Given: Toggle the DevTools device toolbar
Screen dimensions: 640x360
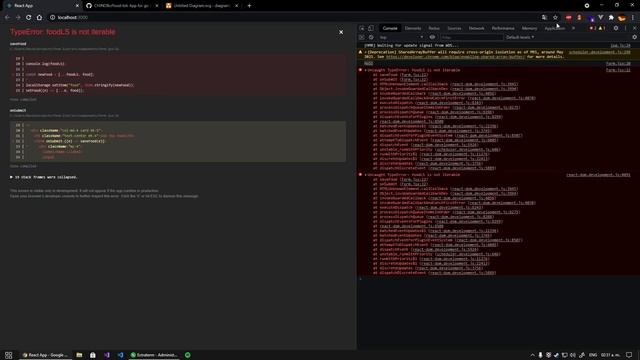Looking at the screenshot, I should [371, 28].
